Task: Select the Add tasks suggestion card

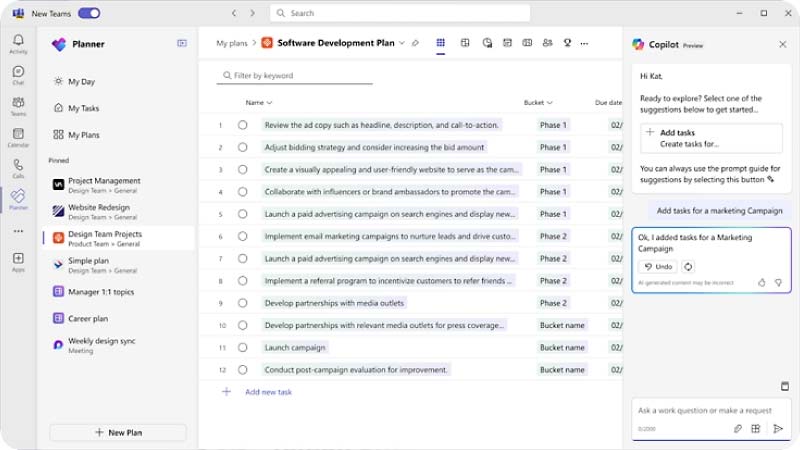Action: (711, 138)
